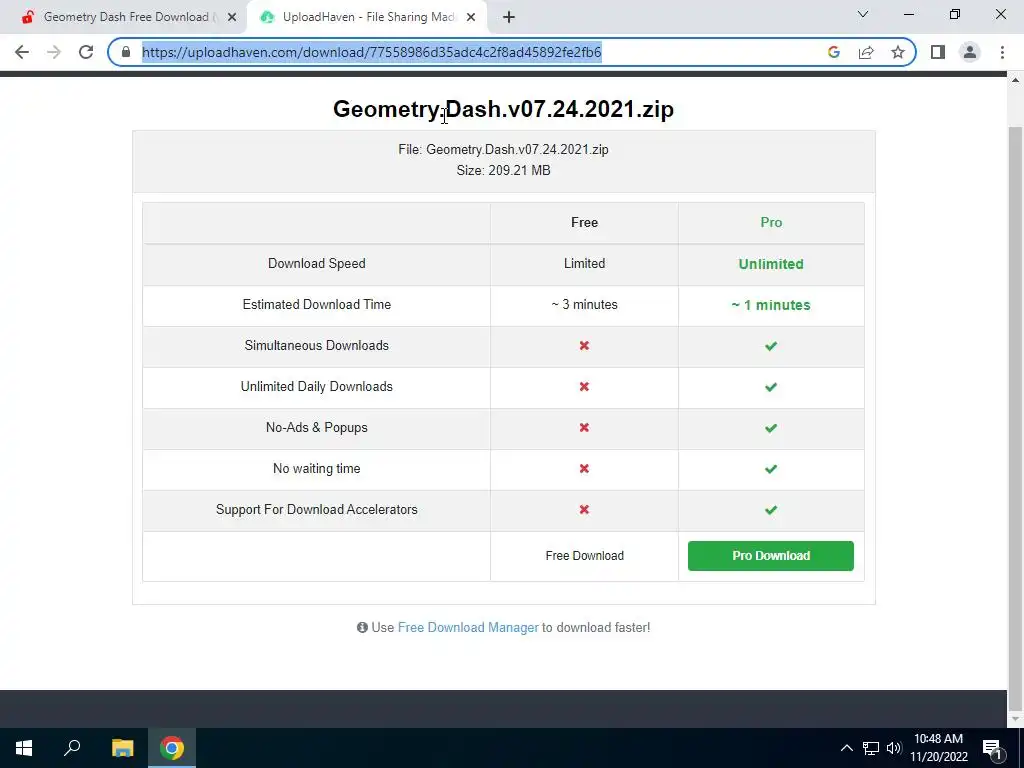Click the Google search icon in address bar
The image size is (1024, 768).
(833, 52)
